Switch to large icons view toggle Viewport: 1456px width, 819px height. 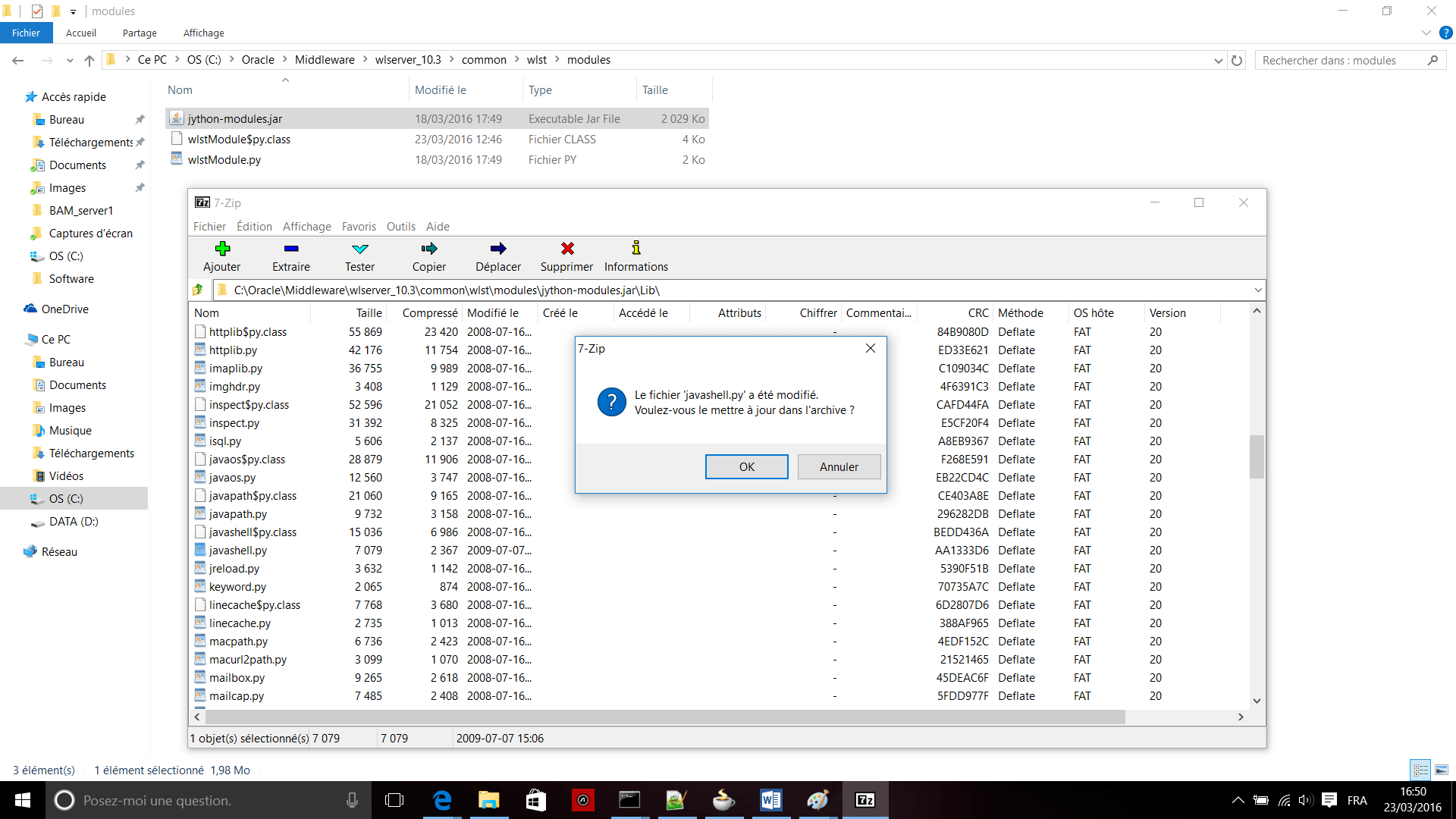point(1442,770)
